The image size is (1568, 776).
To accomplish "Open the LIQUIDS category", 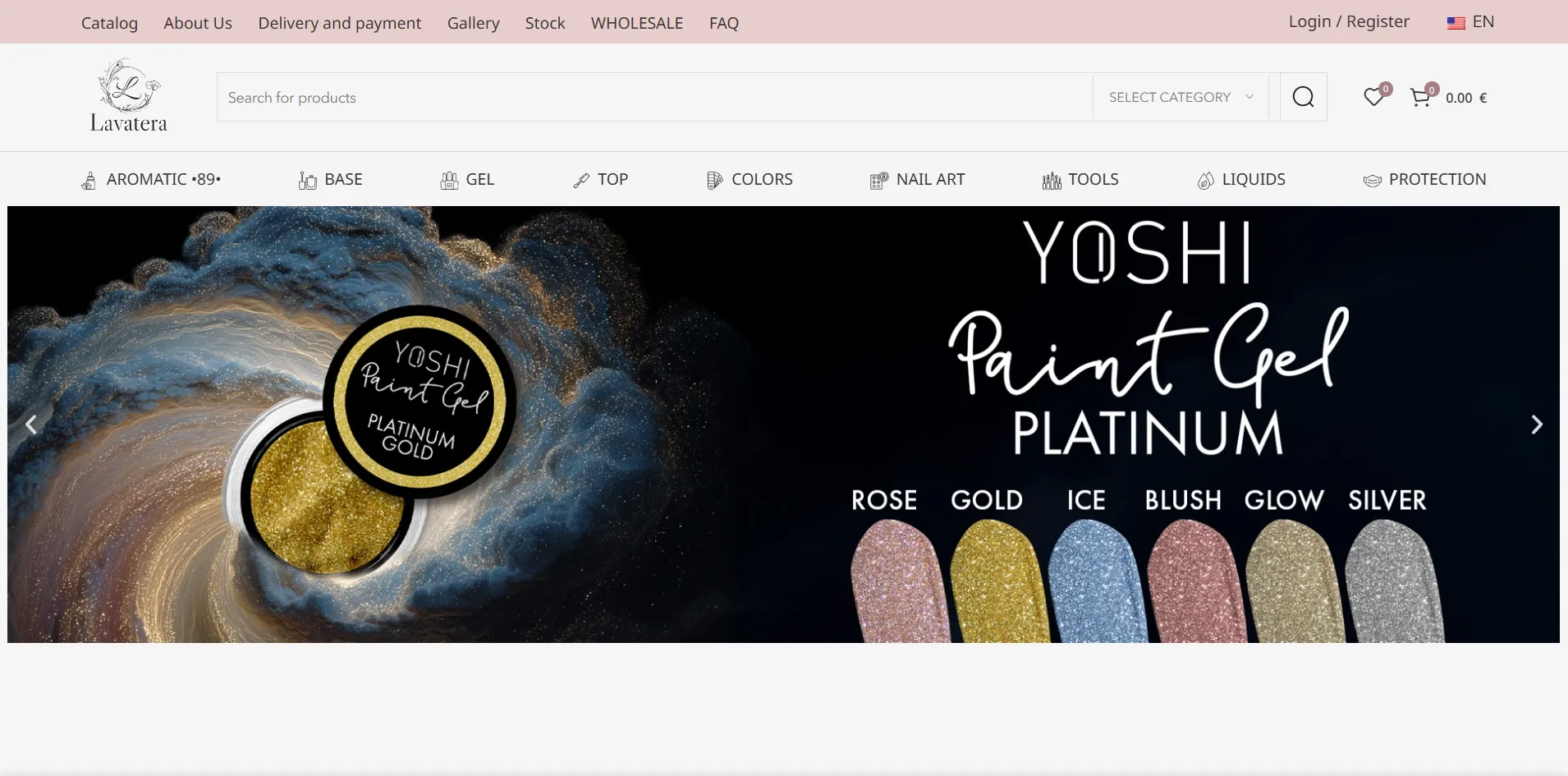I will point(1254,179).
